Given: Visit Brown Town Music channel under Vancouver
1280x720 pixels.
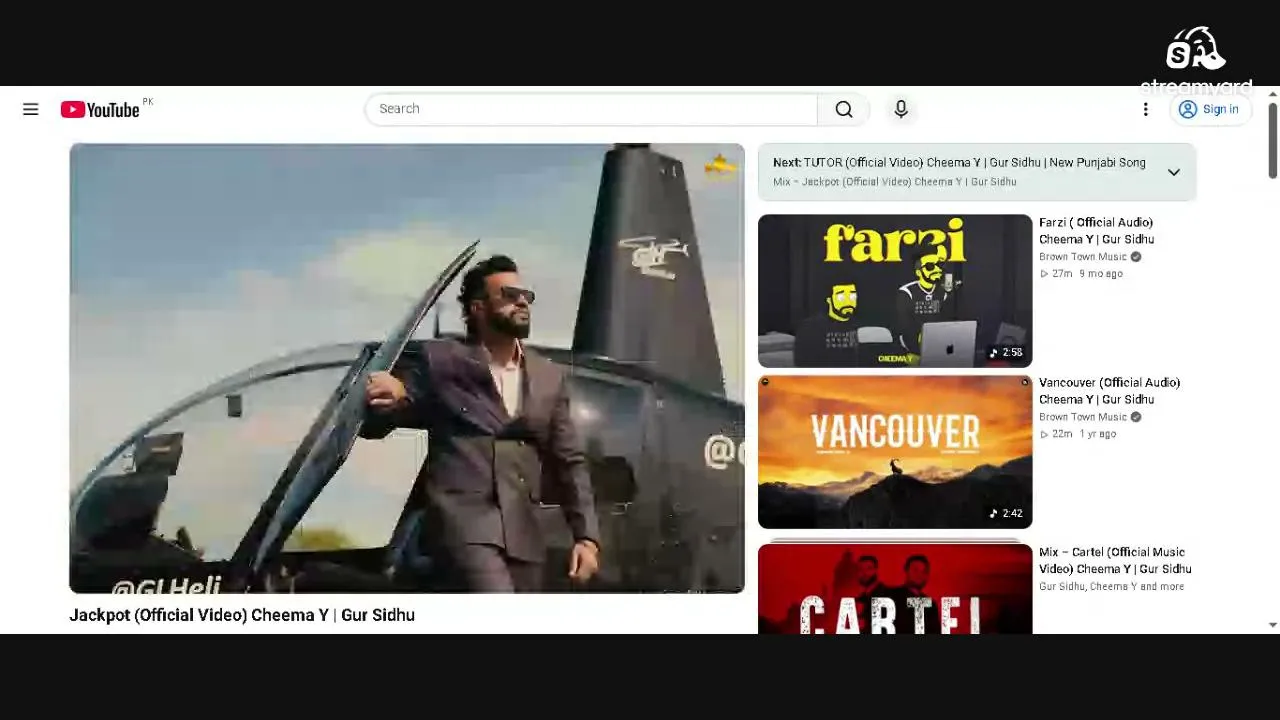Looking at the screenshot, I should (1083, 417).
